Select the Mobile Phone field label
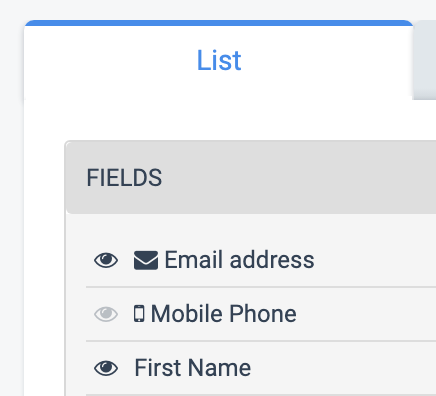Image resolution: width=436 pixels, height=396 pixels. (x=223, y=314)
